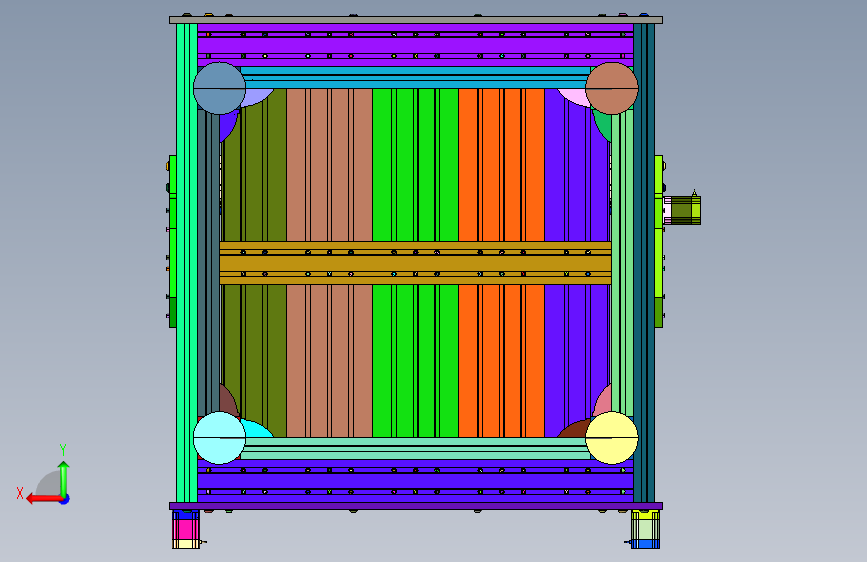Click the blue Z axis dot on the triad
The width and height of the screenshot is (867, 562).
65,499
